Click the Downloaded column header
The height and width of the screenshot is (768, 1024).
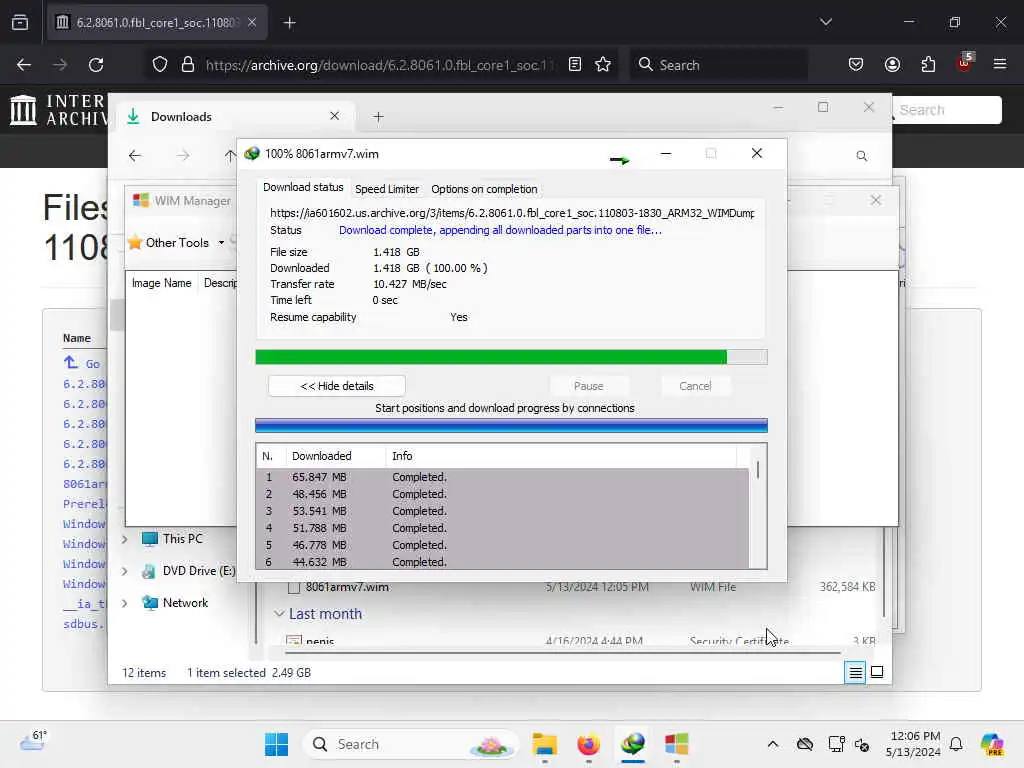pos(336,456)
